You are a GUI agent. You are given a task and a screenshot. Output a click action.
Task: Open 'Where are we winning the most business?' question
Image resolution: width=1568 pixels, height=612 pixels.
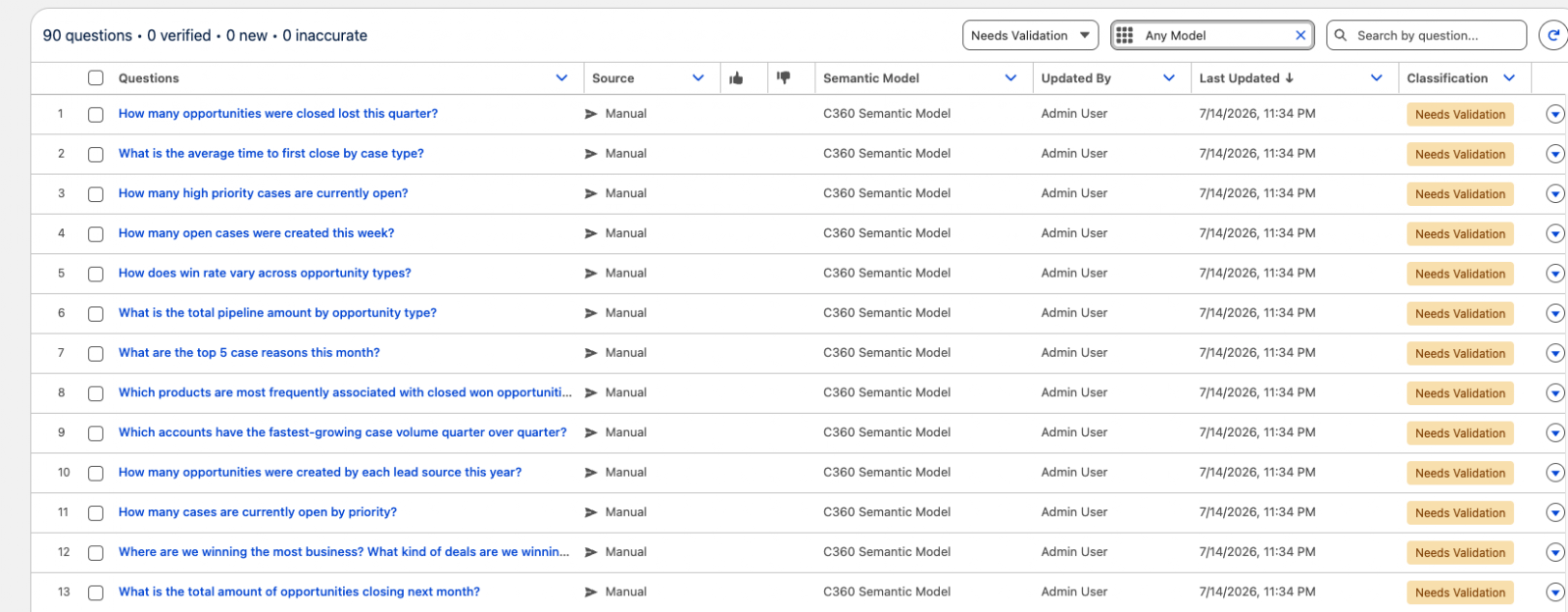[x=344, y=551]
